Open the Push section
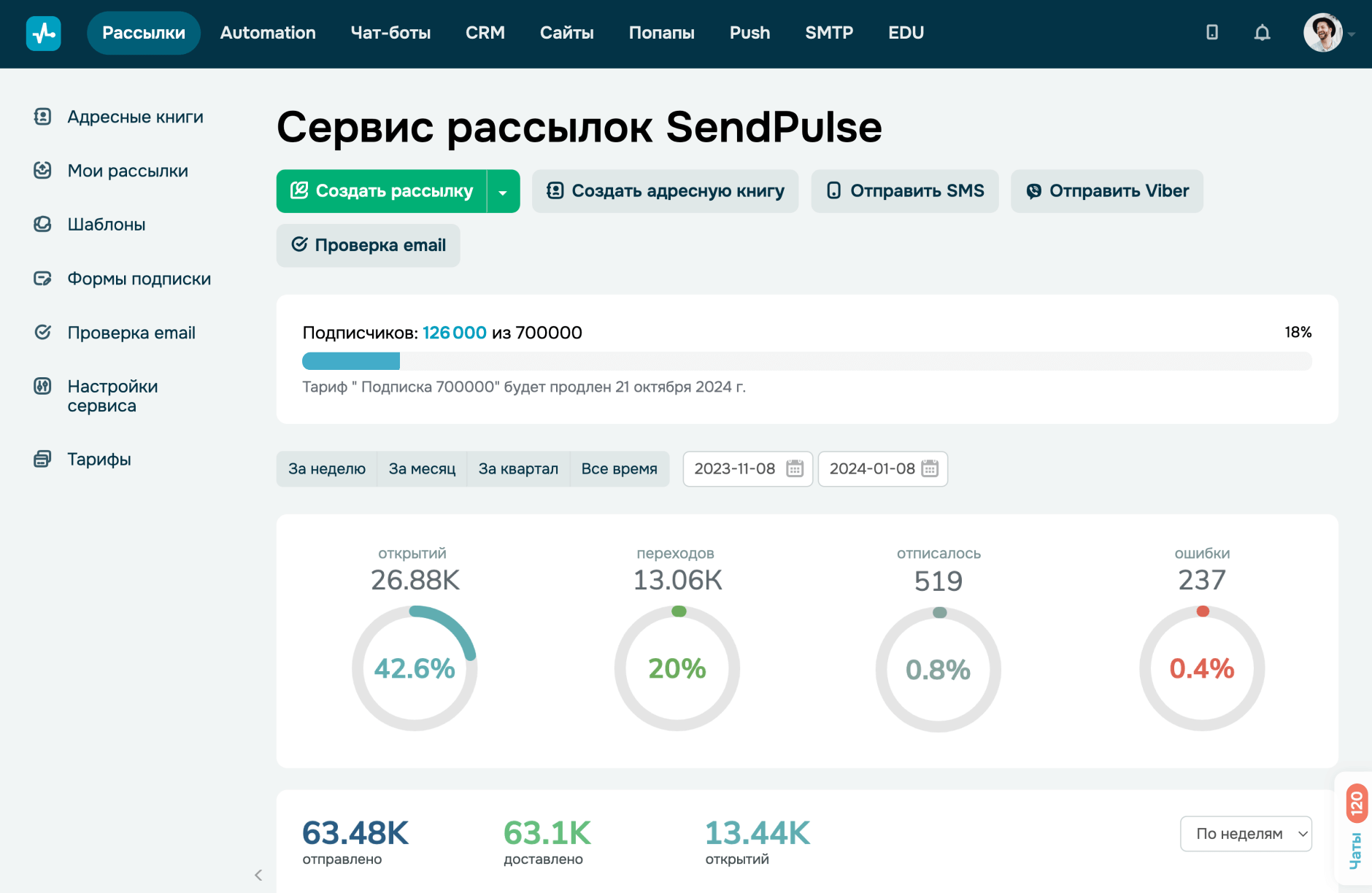 pyautogui.click(x=750, y=33)
